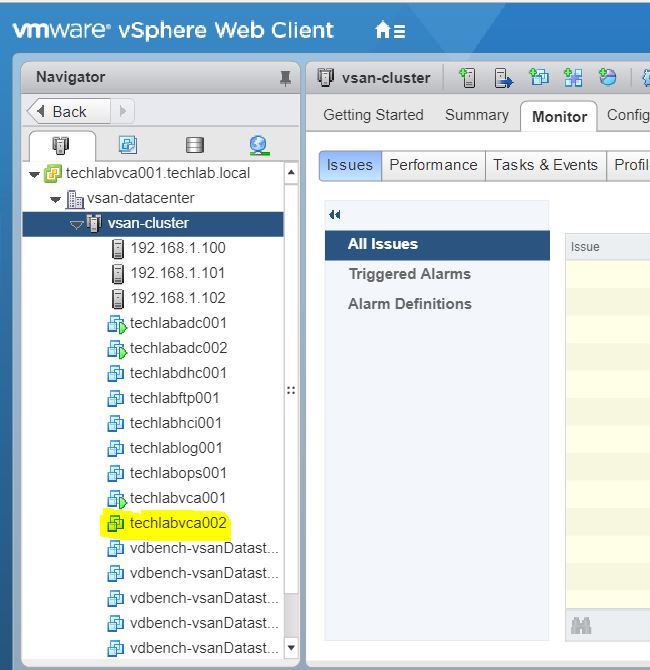The height and width of the screenshot is (670, 650).
Task: Select VM techlabops001
Action: pyautogui.click(x=178, y=473)
